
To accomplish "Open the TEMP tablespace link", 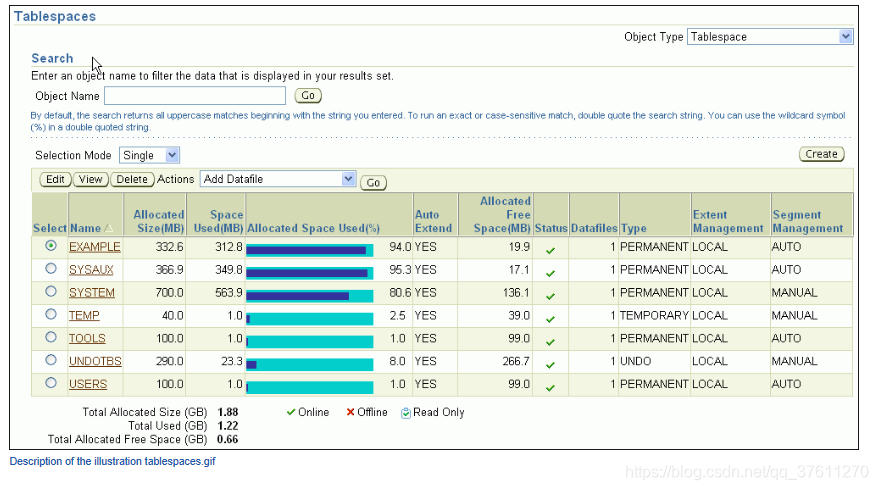I will click(84, 316).
